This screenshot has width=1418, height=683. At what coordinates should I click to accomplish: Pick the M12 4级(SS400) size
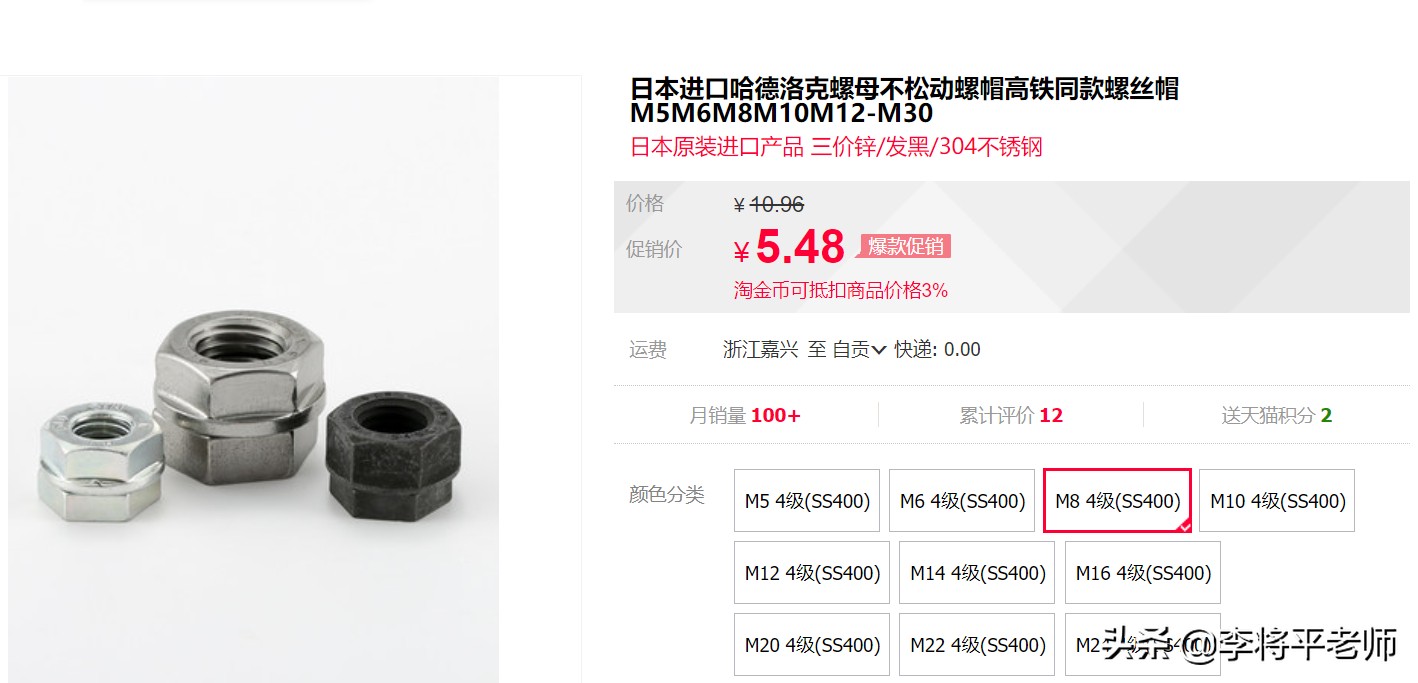tap(812, 573)
